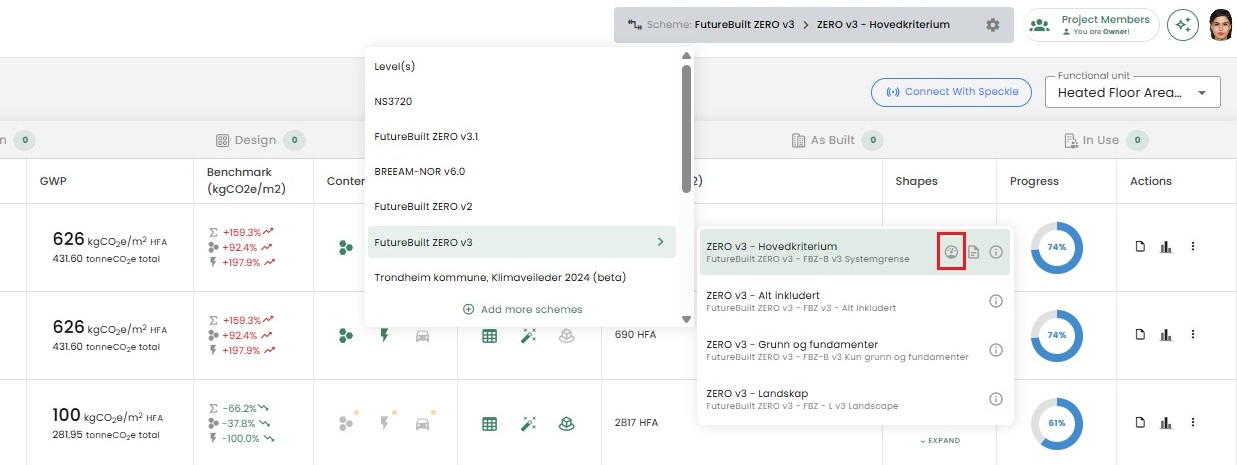
Task: Select the BREEAM-NOR v6.0 scheme
Action: pos(419,171)
